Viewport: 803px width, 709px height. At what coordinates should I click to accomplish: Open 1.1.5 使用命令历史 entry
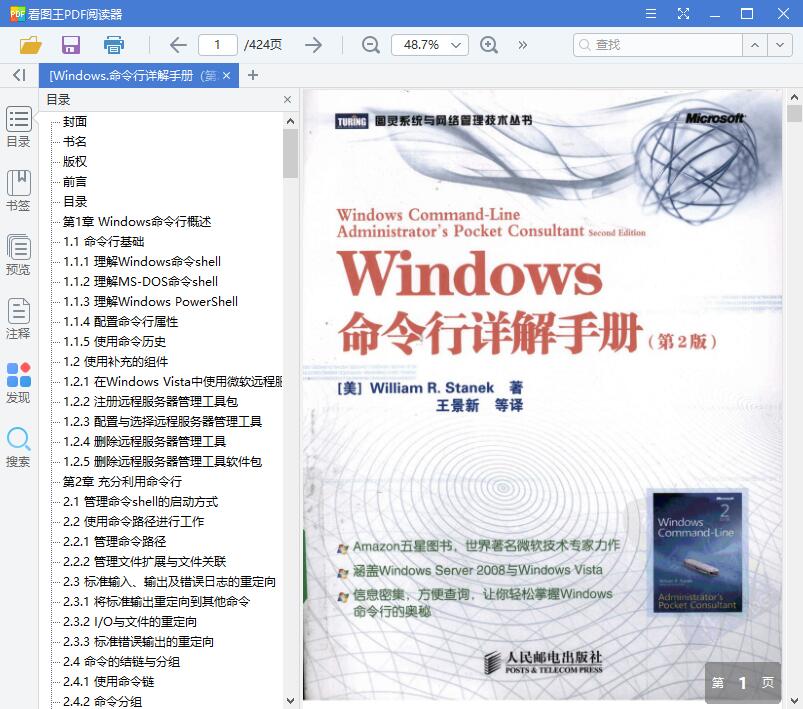click(114, 341)
